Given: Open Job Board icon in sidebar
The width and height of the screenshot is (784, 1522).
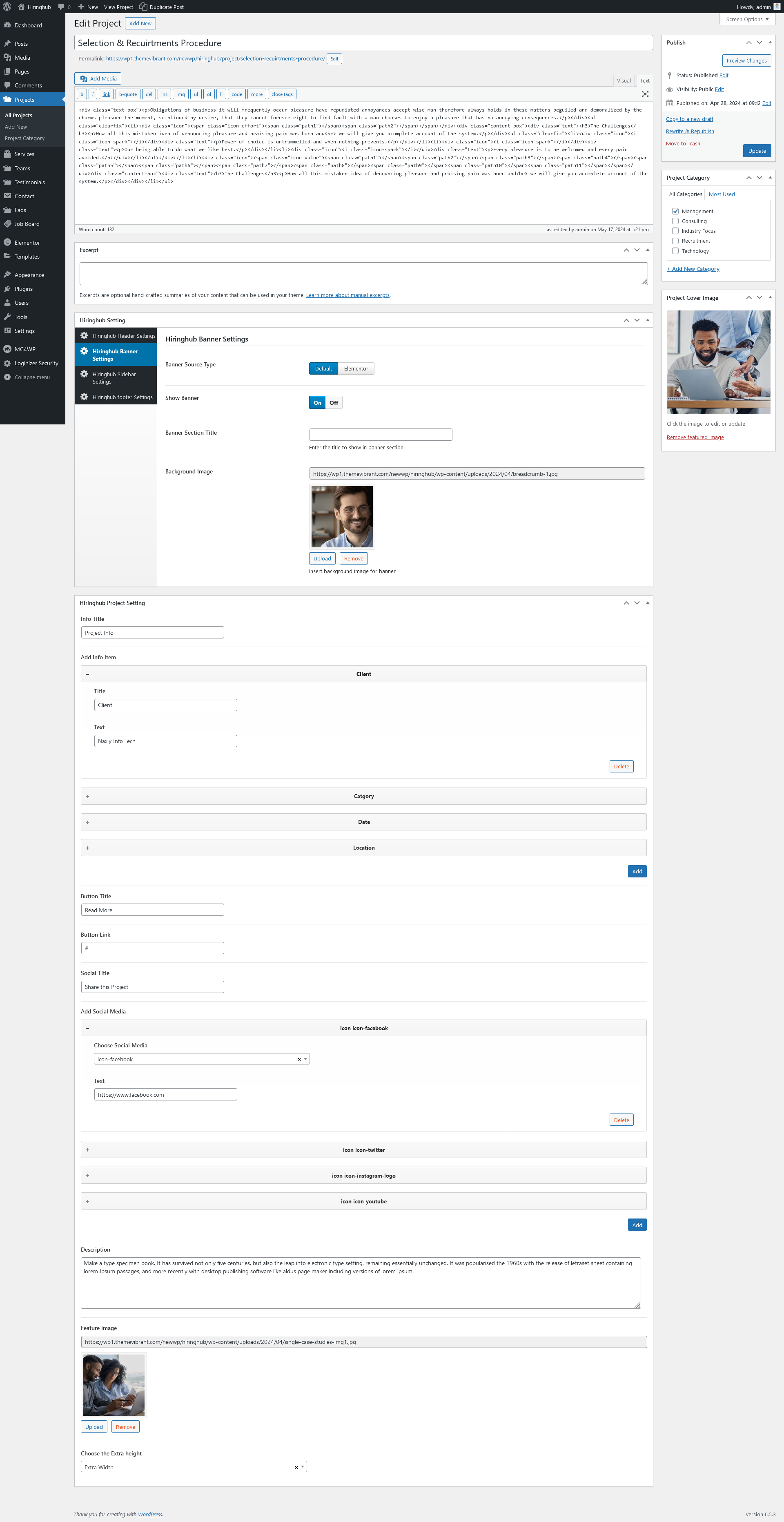Looking at the screenshot, I should point(7,223).
